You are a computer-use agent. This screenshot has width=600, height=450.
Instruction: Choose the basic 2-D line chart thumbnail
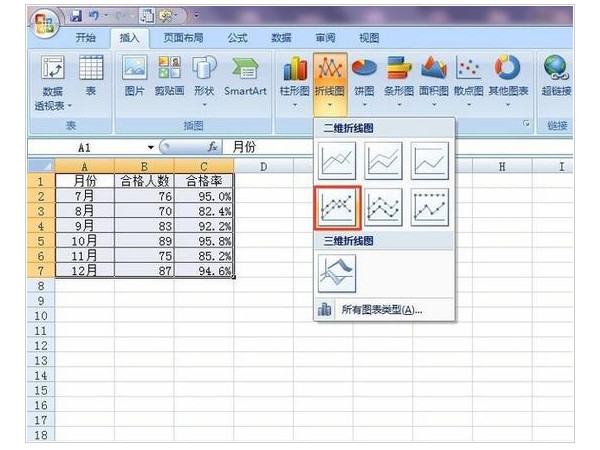click(337, 161)
